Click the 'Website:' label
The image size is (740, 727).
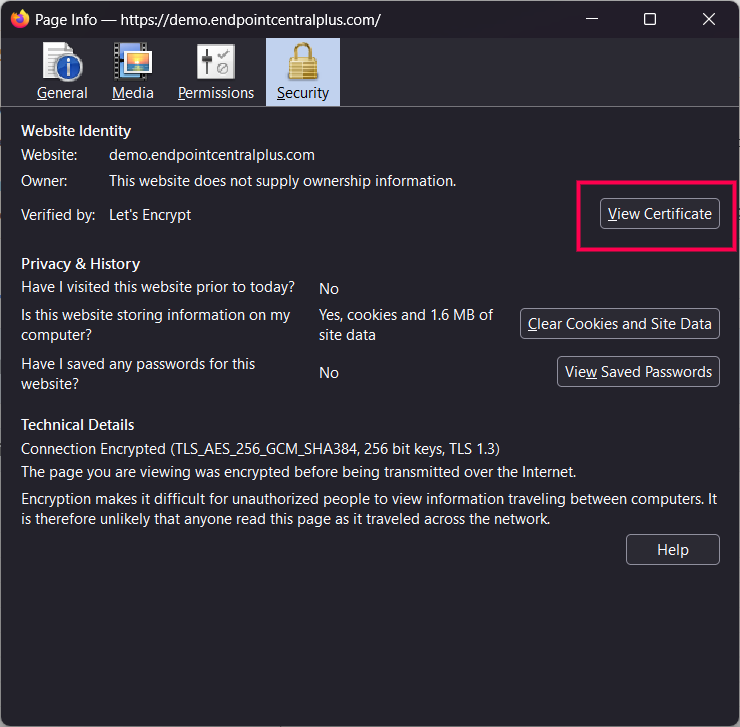[49, 155]
